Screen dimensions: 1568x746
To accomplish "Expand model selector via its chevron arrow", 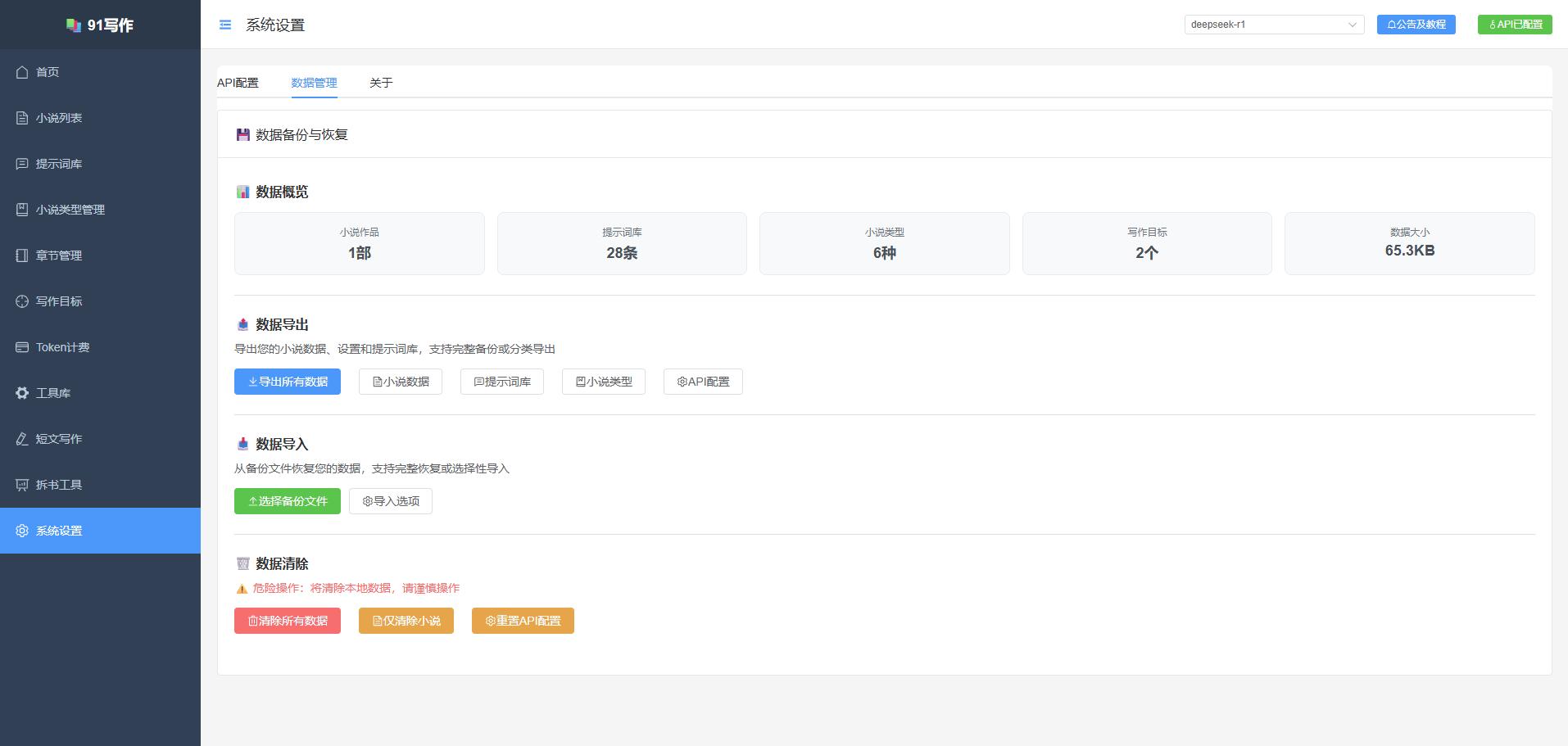I will 1352,25.
